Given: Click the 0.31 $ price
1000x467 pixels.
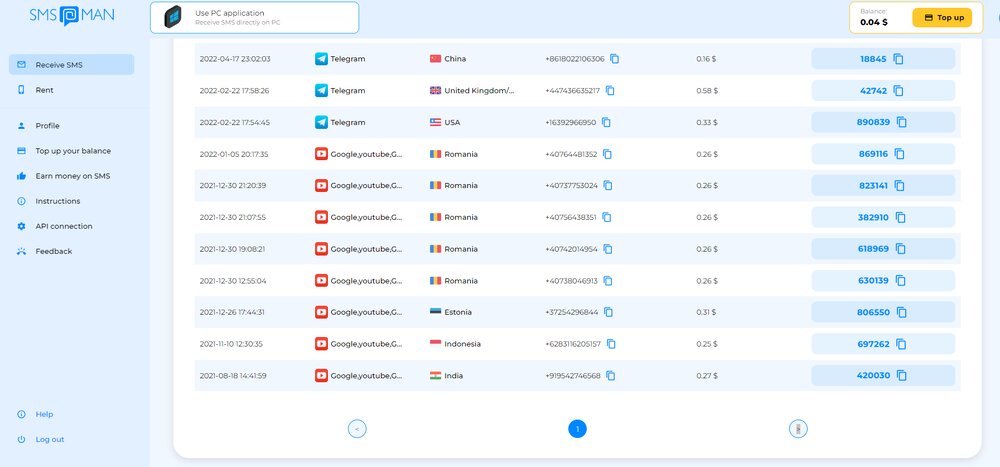Looking at the screenshot, I should 706,313.
